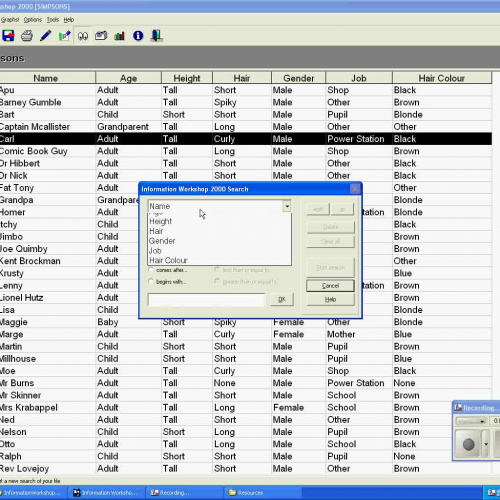500x500 pixels.
Task: Open the Tools menu
Action: (x=53, y=20)
